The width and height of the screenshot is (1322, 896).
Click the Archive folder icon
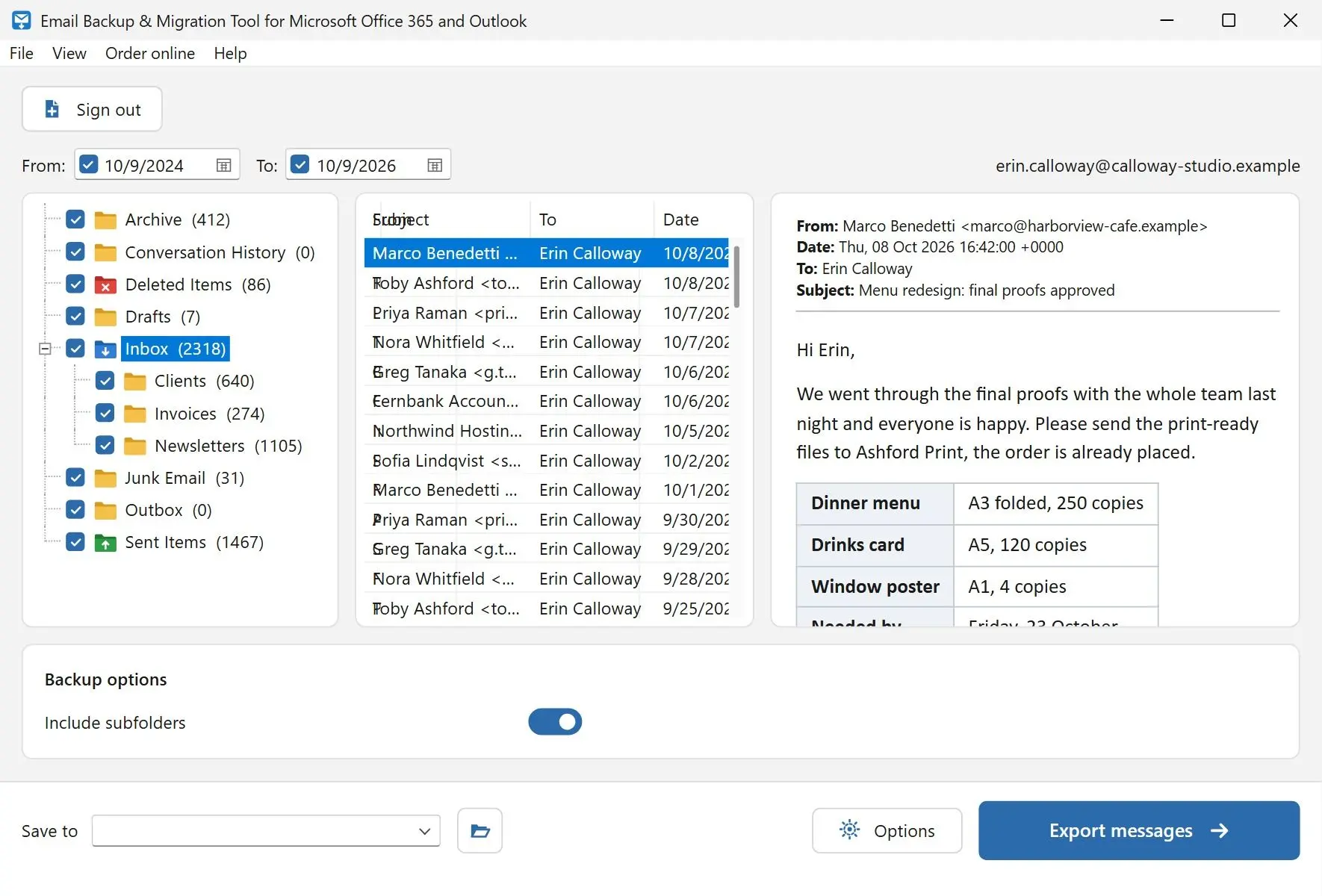[x=105, y=220]
